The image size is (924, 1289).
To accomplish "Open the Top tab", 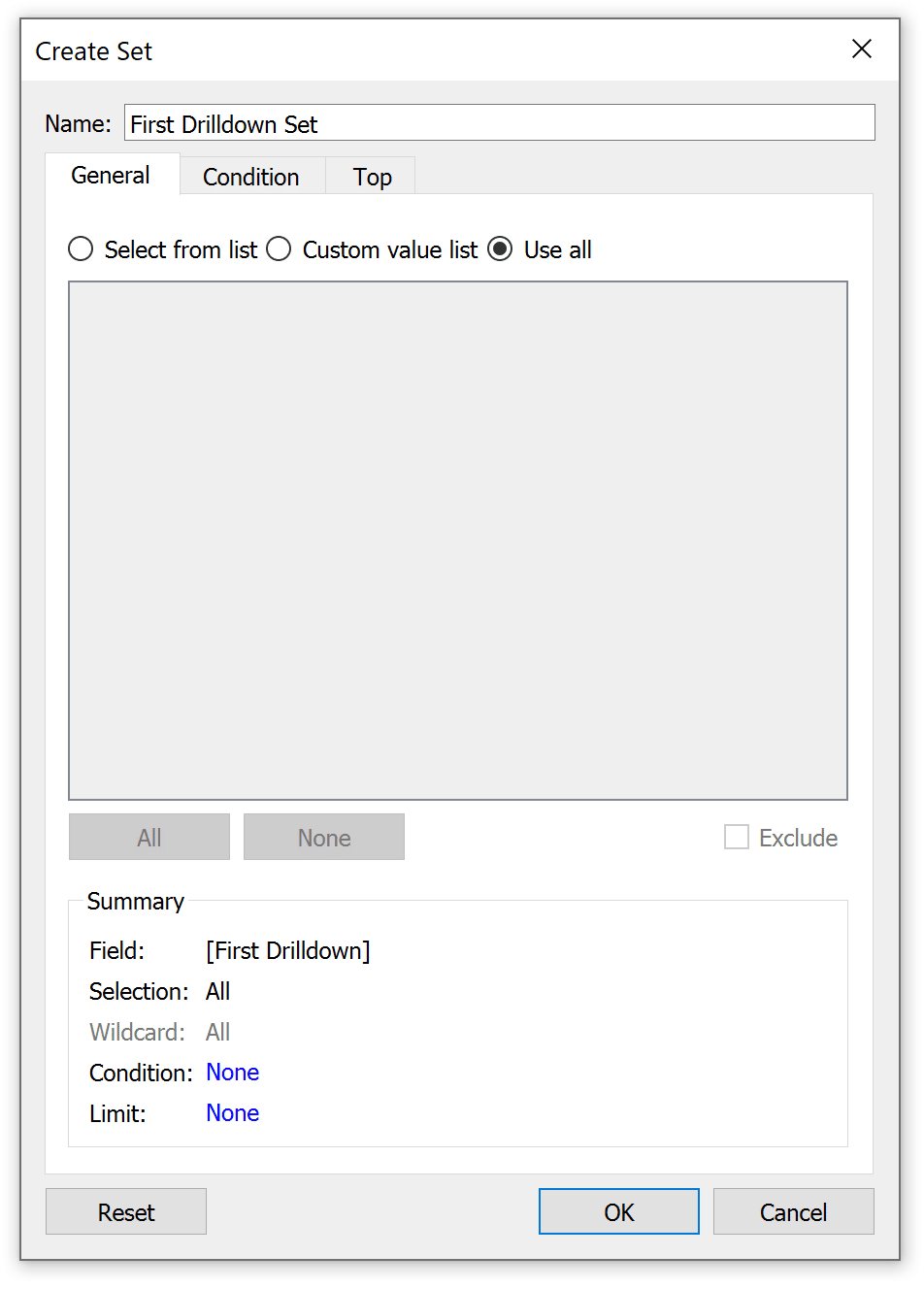I will pos(372,177).
